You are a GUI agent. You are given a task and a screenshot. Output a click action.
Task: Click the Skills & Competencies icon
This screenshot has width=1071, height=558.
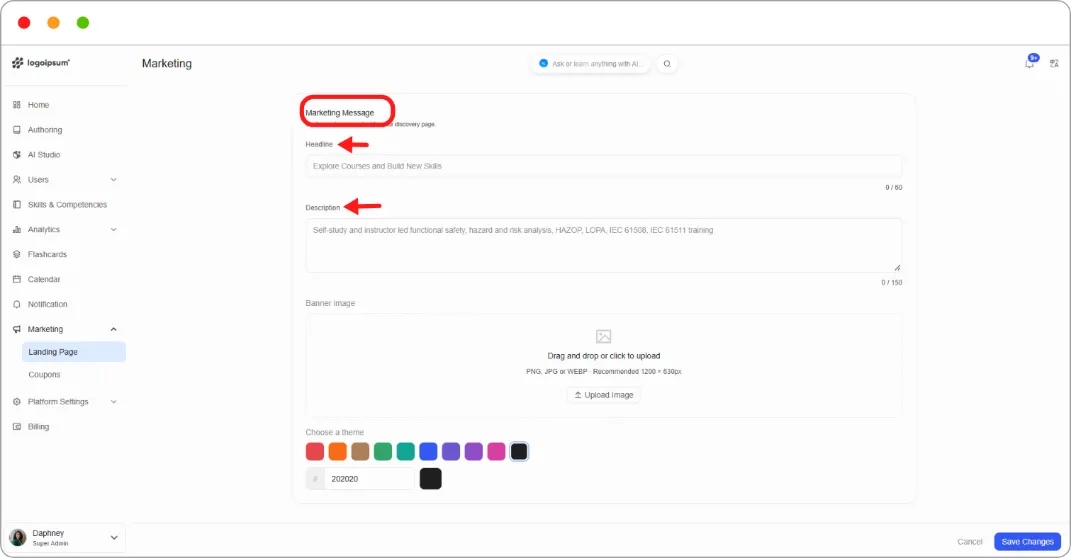17,205
